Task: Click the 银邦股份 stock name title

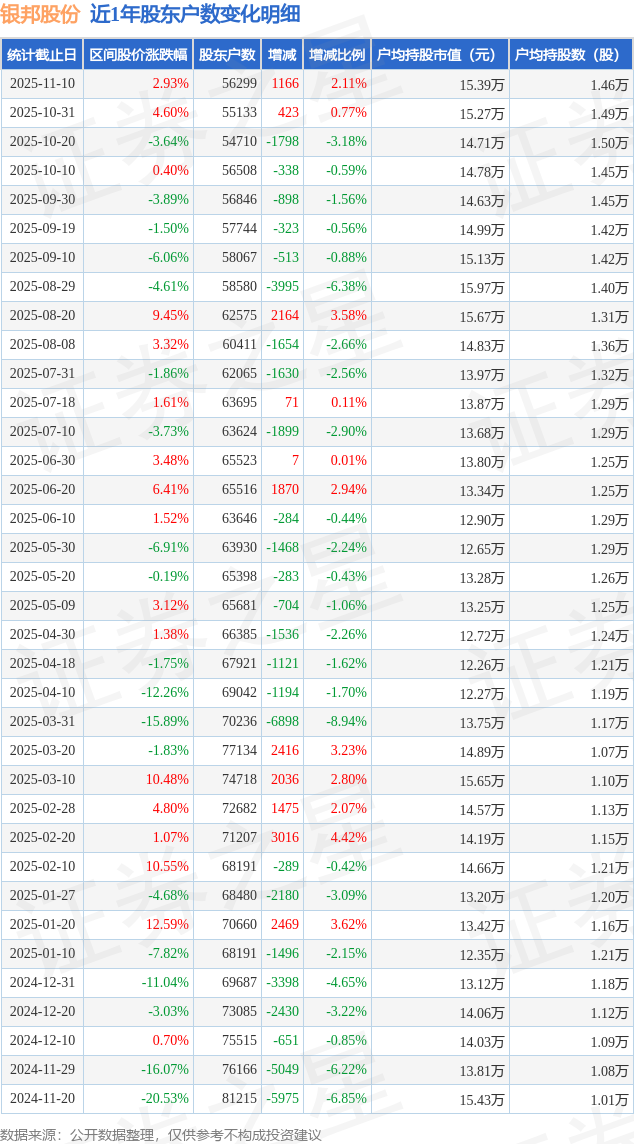Action: pos(40,14)
